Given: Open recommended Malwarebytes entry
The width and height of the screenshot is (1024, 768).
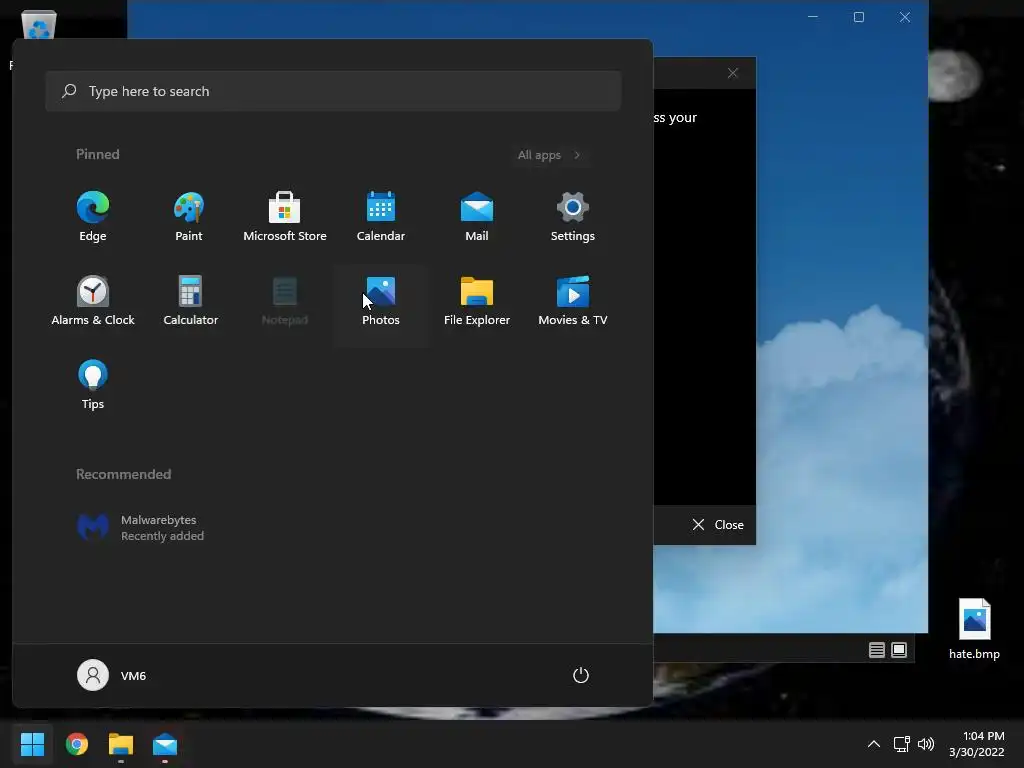Looking at the screenshot, I should point(140,528).
